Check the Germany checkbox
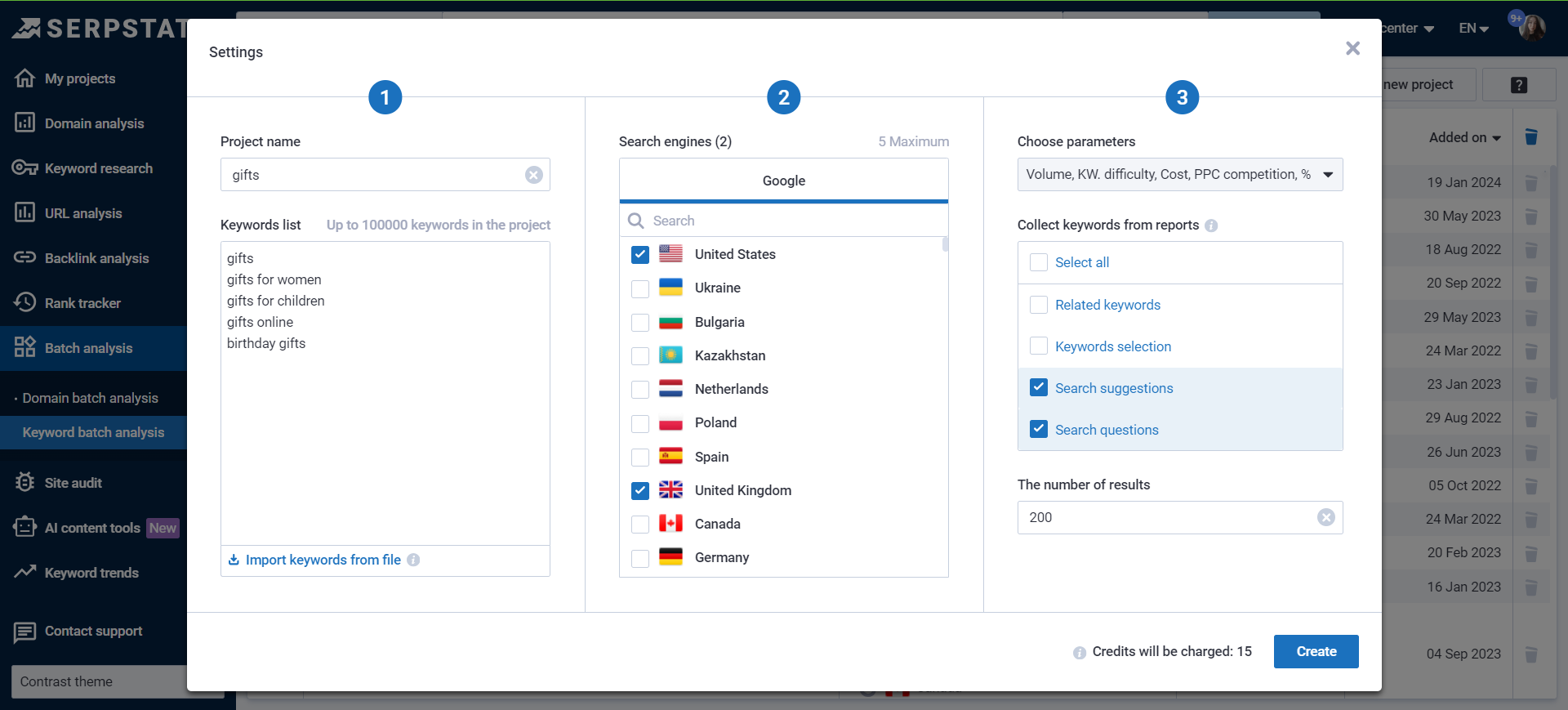The image size is (1568, 710). (x=640, y=558)
